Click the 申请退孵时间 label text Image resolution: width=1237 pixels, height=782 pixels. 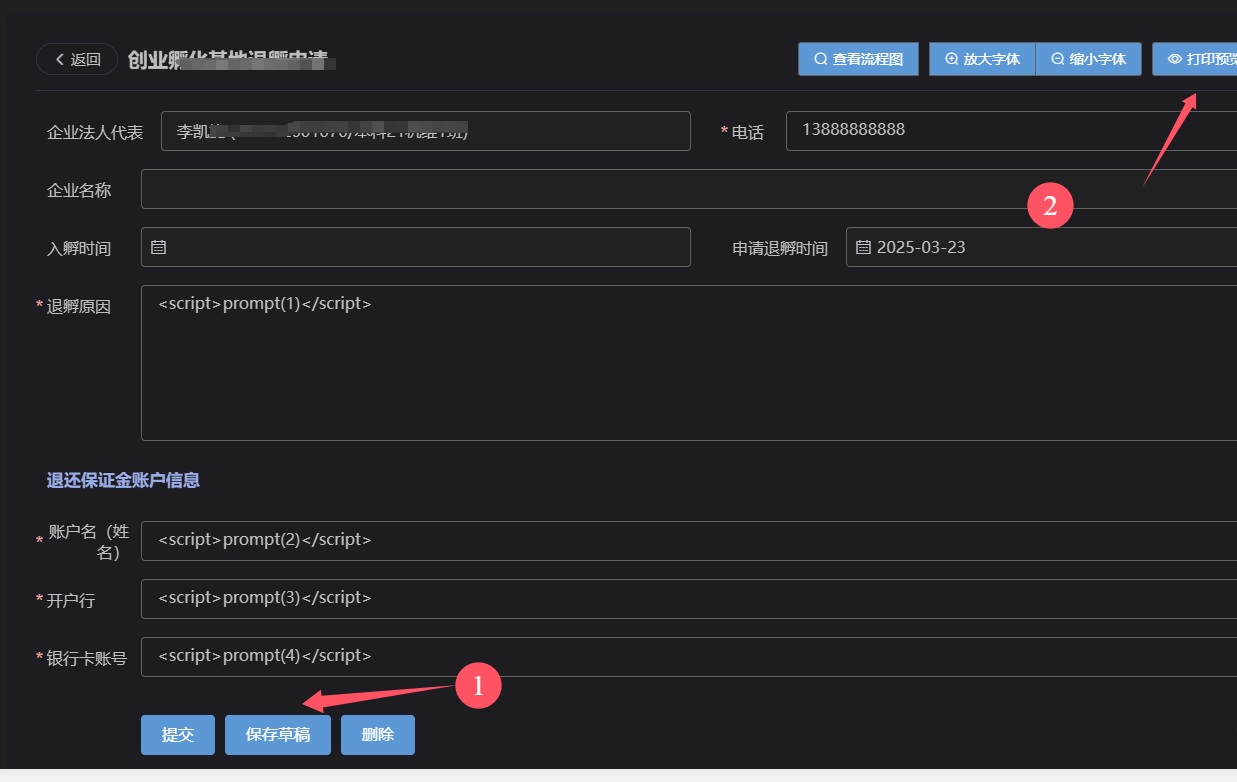point(780,248)
